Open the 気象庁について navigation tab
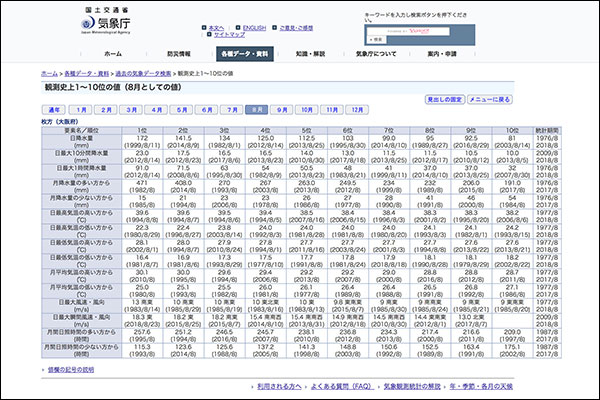 point(376,52)
